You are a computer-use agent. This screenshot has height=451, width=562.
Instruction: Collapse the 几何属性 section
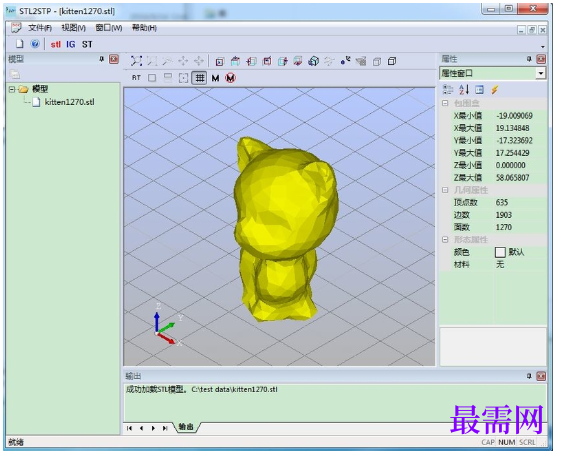pyautogui.click(x=445, y=190)
